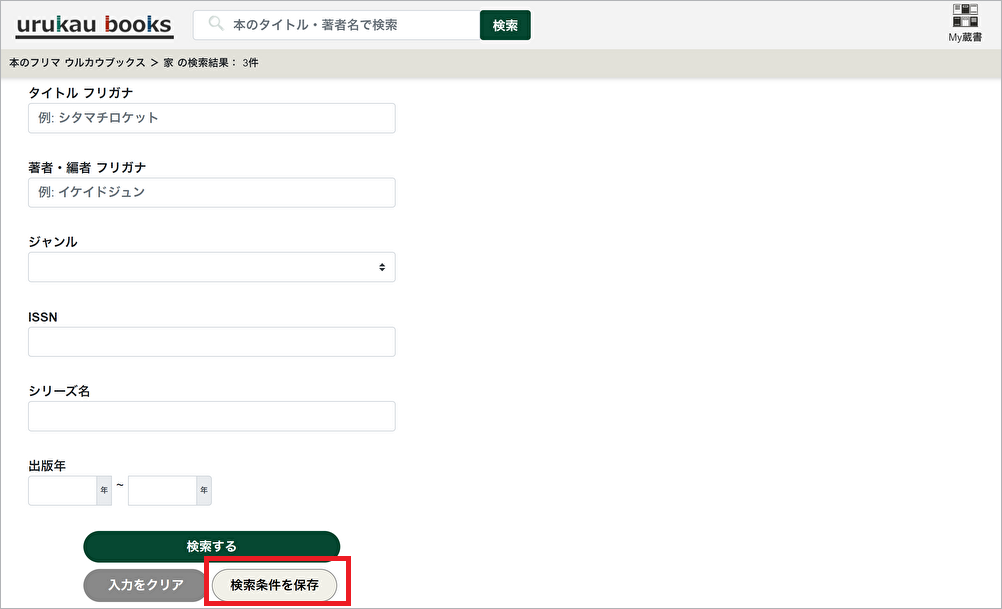Screen dimensions: 1002x609
Task: Click the magnifier icon in search bar
Action: (215, 25)
